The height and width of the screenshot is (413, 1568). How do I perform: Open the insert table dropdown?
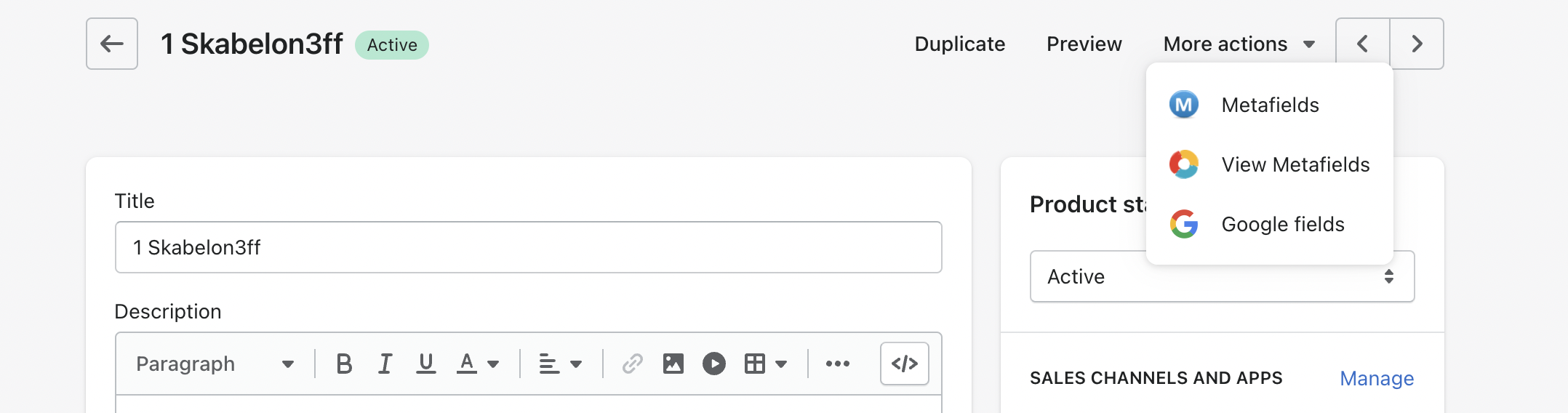point(766,364)
